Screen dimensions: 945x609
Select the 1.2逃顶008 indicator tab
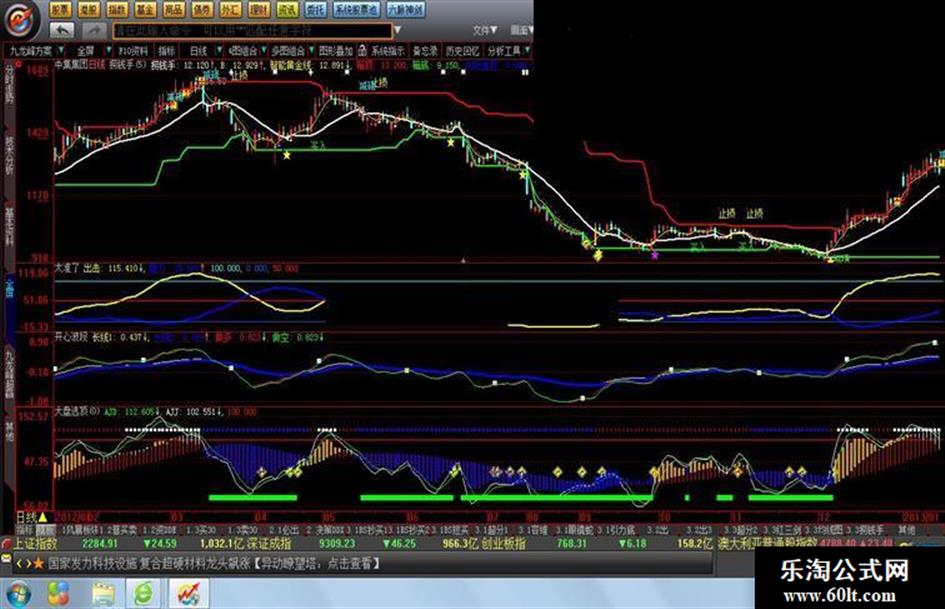[162, 530]
